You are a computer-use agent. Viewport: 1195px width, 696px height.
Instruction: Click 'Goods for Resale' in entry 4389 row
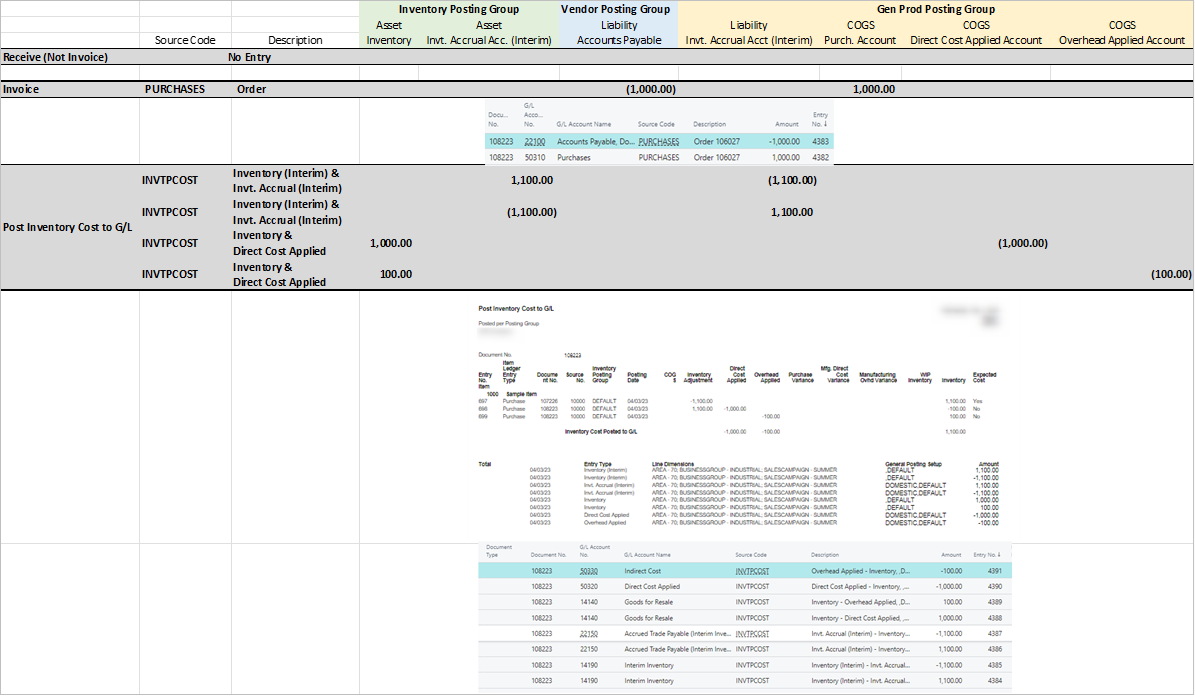pyautogui.click(x=649, y=602)
